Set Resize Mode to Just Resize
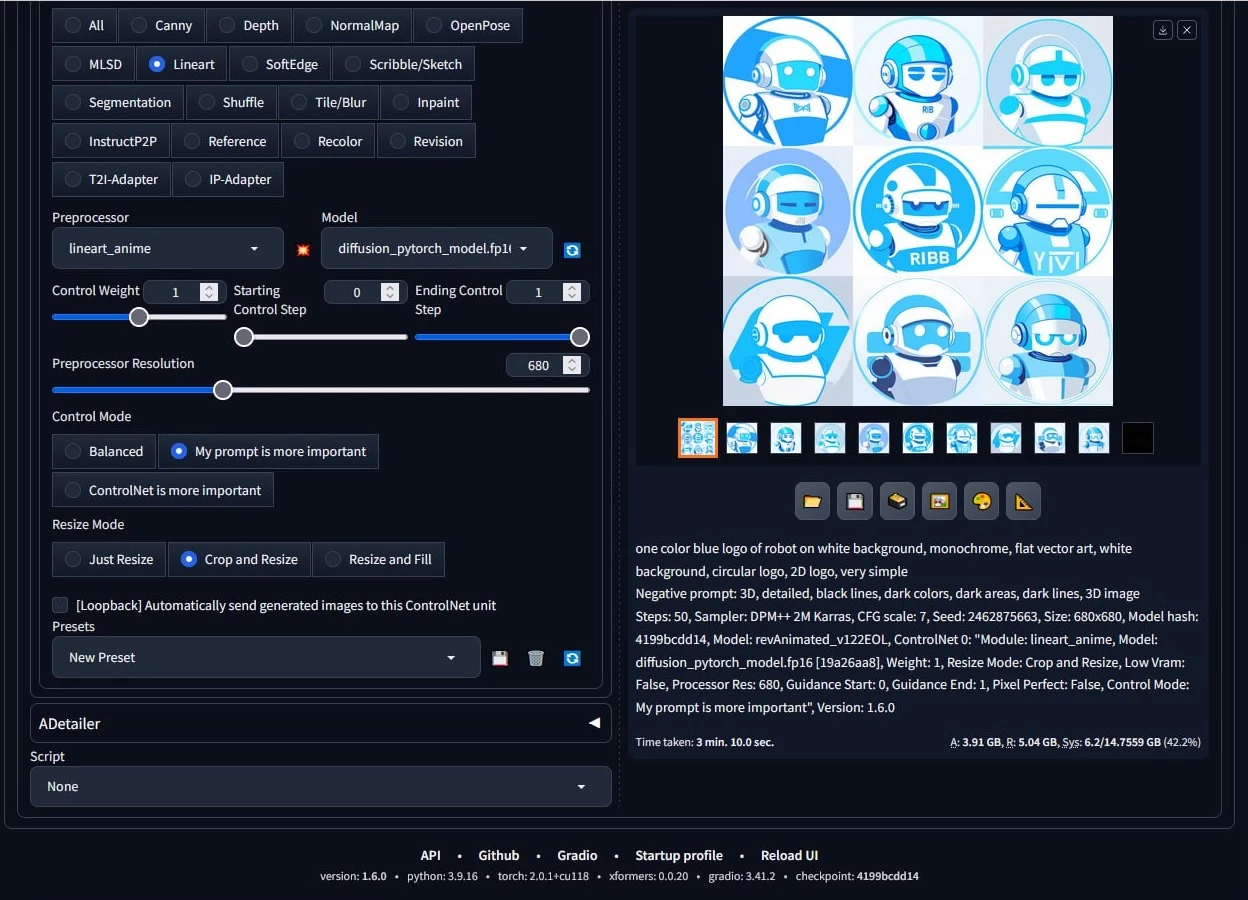The height and width of the screenshot is (900, 1248). (109, 559)
